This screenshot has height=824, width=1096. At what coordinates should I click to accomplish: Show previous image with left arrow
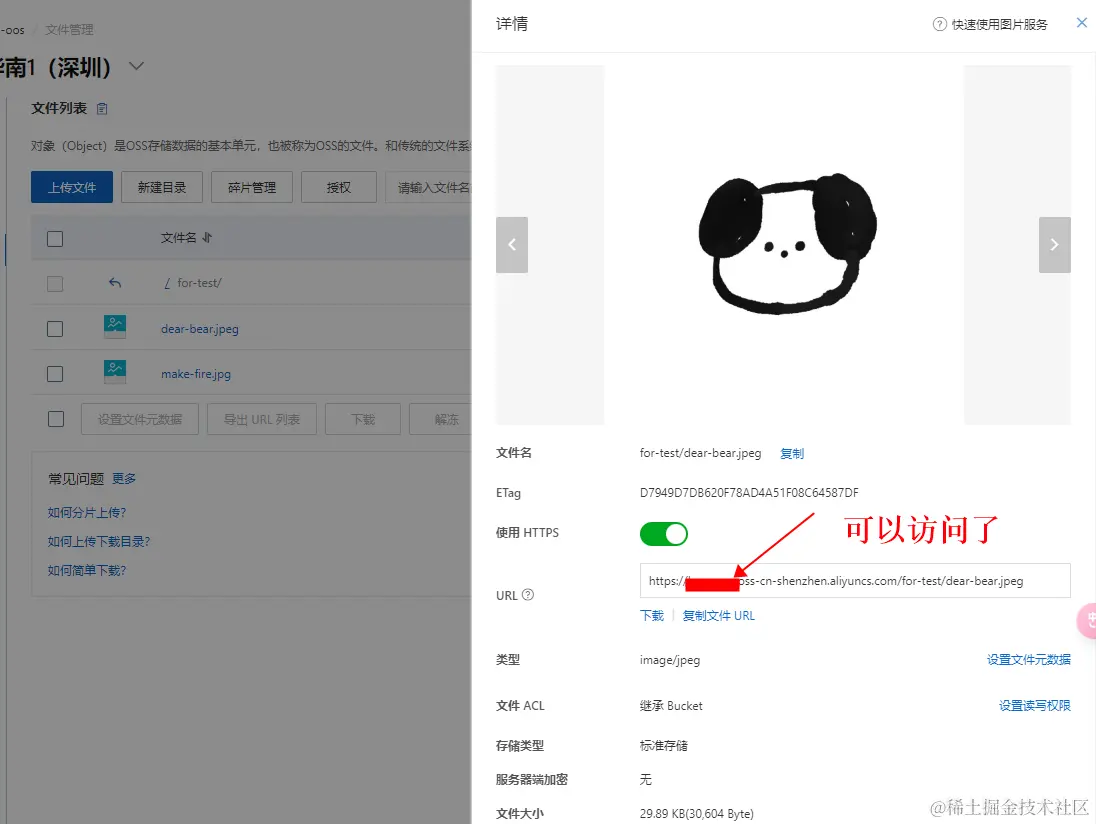point(512,245)
